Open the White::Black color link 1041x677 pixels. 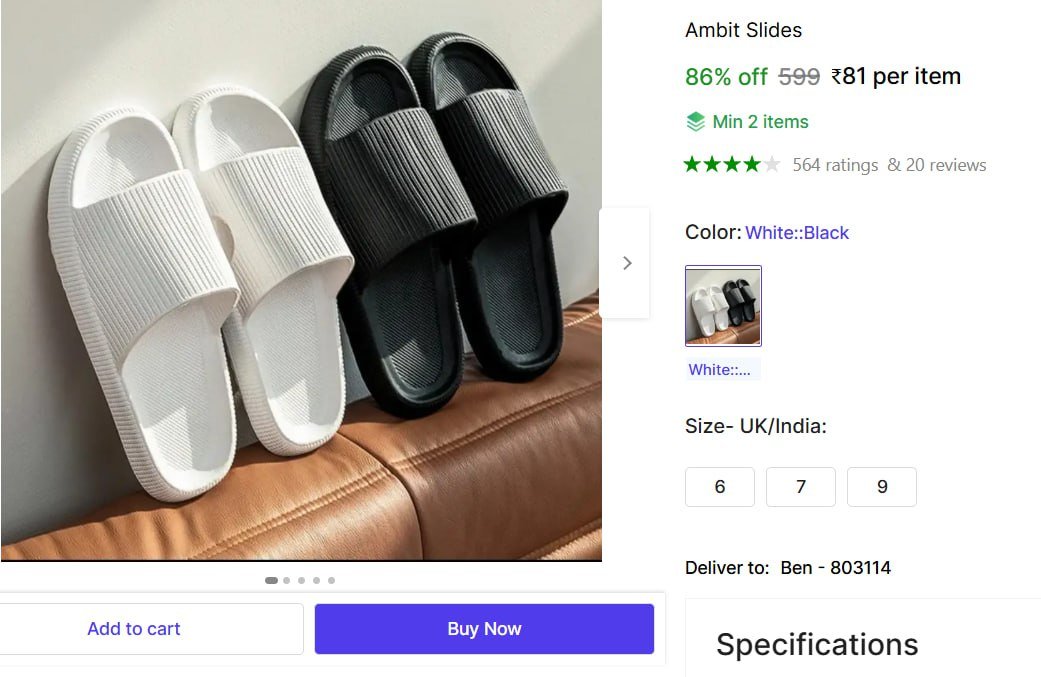[797, 232]
